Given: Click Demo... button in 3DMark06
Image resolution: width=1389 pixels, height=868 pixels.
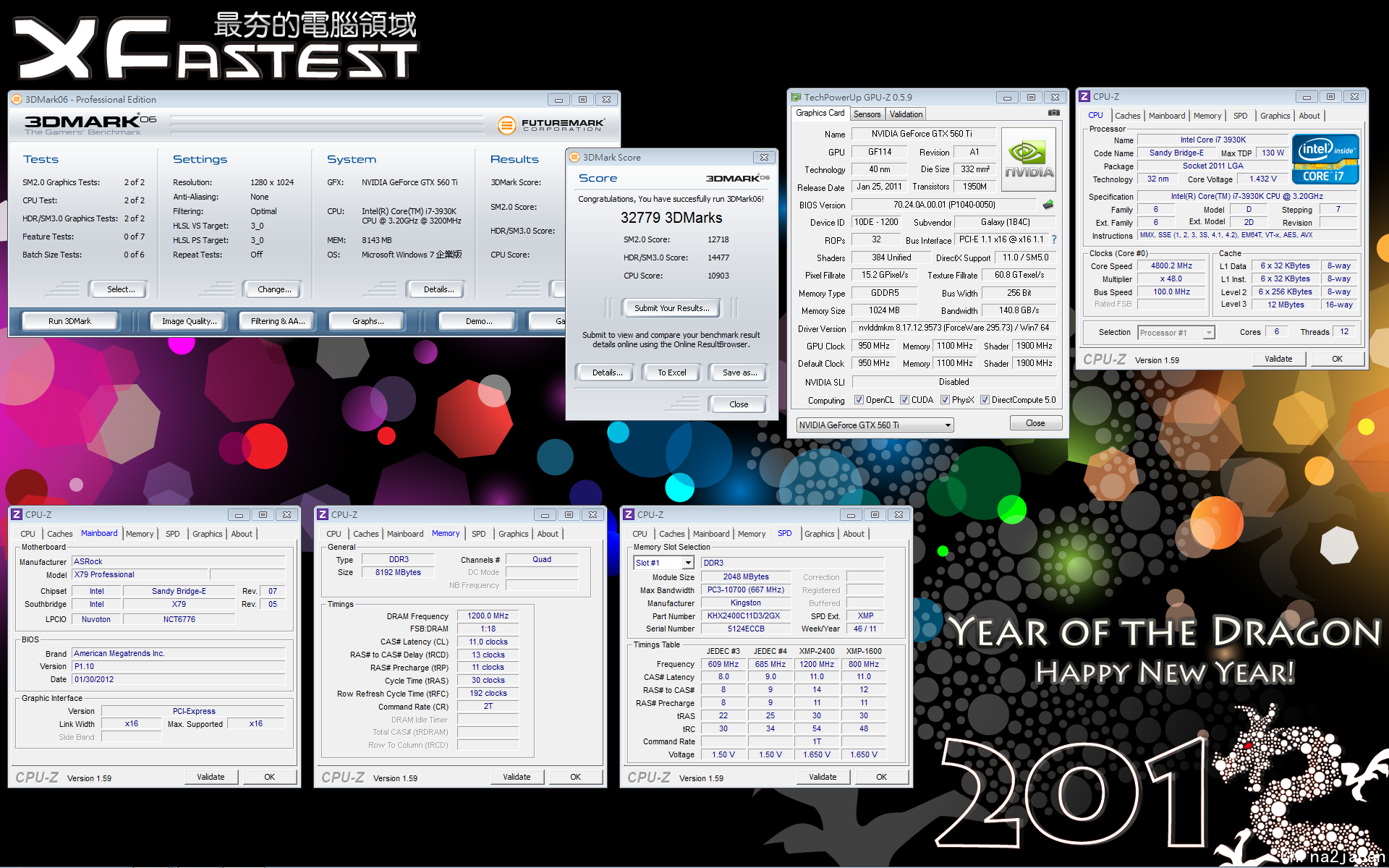Looking at the screenshot, I should tap(478, 321).
